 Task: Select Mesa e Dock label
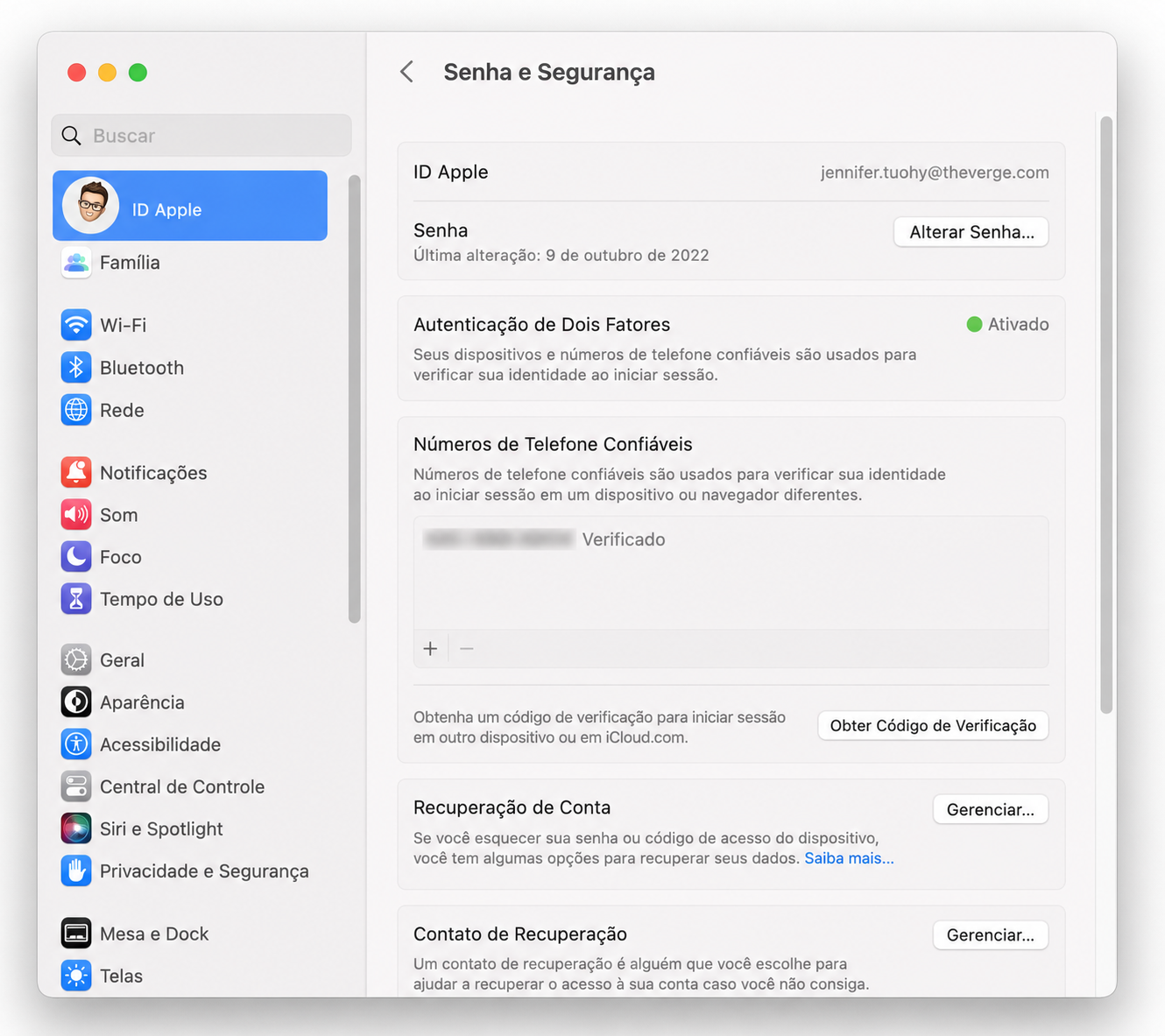click(154, 934)
